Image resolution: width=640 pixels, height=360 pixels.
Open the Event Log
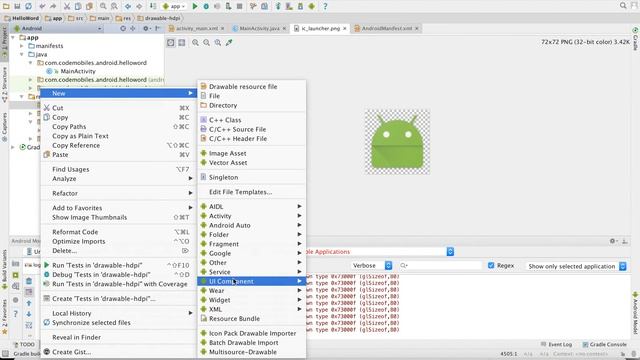coord(556,344)
